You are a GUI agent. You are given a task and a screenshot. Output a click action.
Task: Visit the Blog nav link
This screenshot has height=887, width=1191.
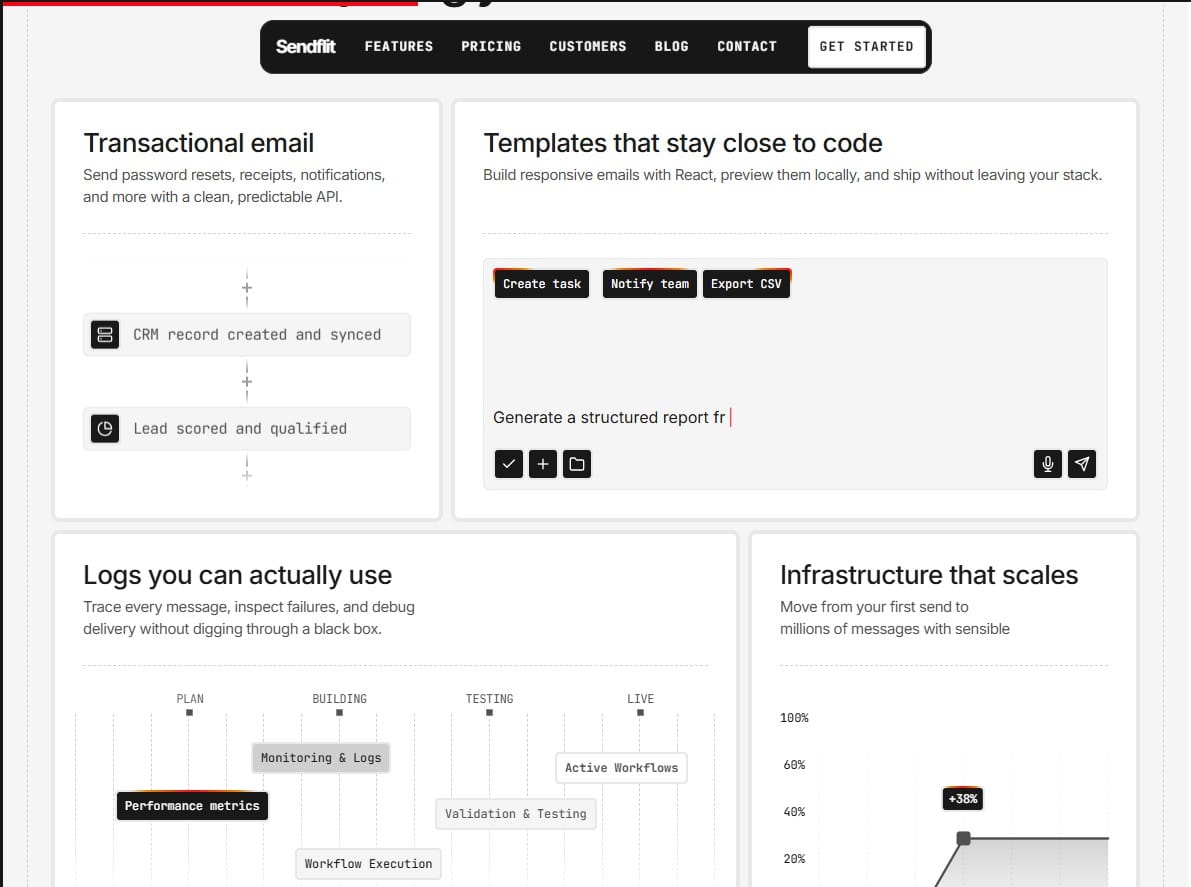(671, 46)
